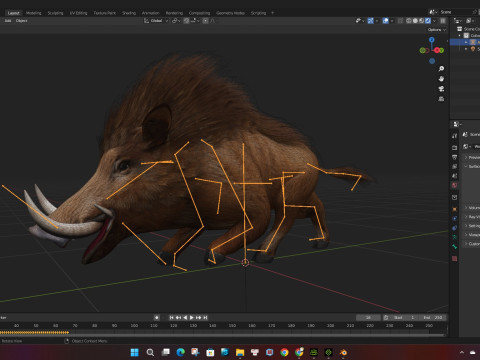The height and width of the screenshot is (360, 480).
Task: Toggle pin scene in properties header
Action: click(475, 12)
